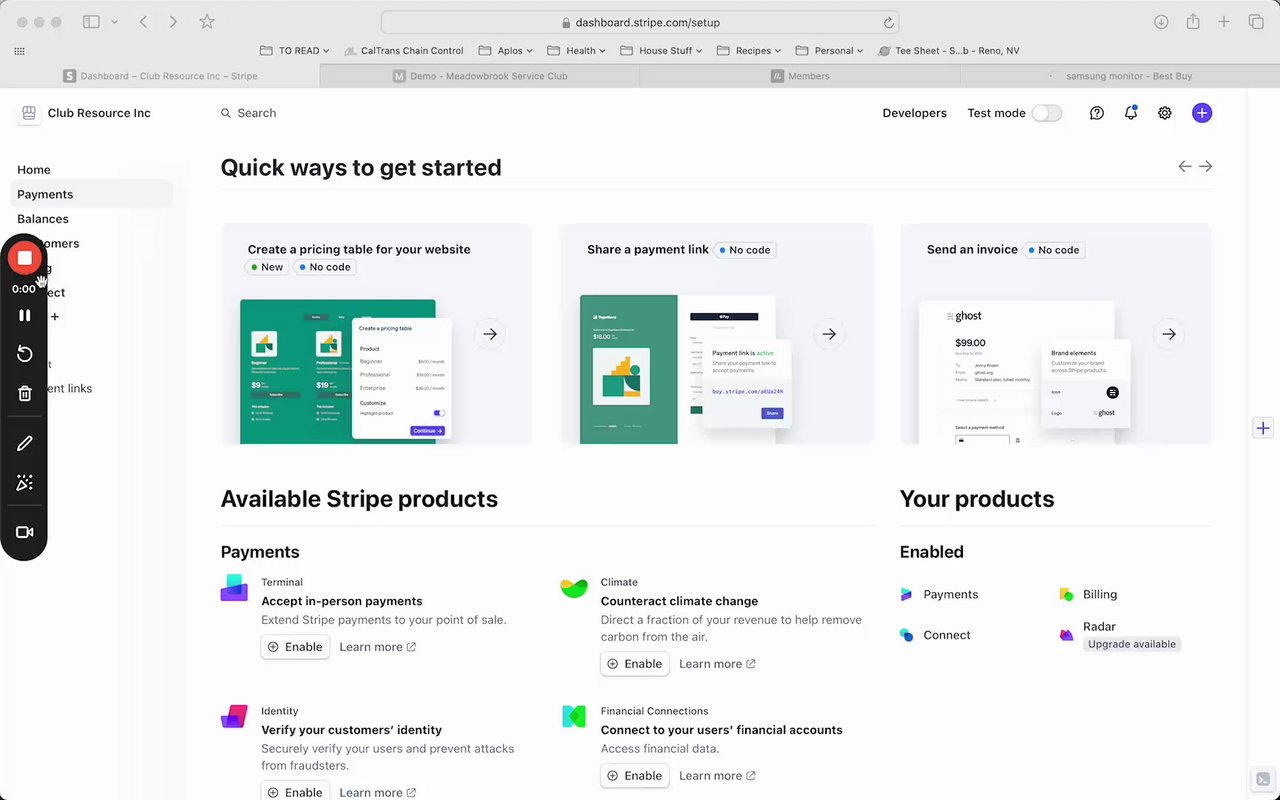Show Safari tab overview

coord(1256,22)
